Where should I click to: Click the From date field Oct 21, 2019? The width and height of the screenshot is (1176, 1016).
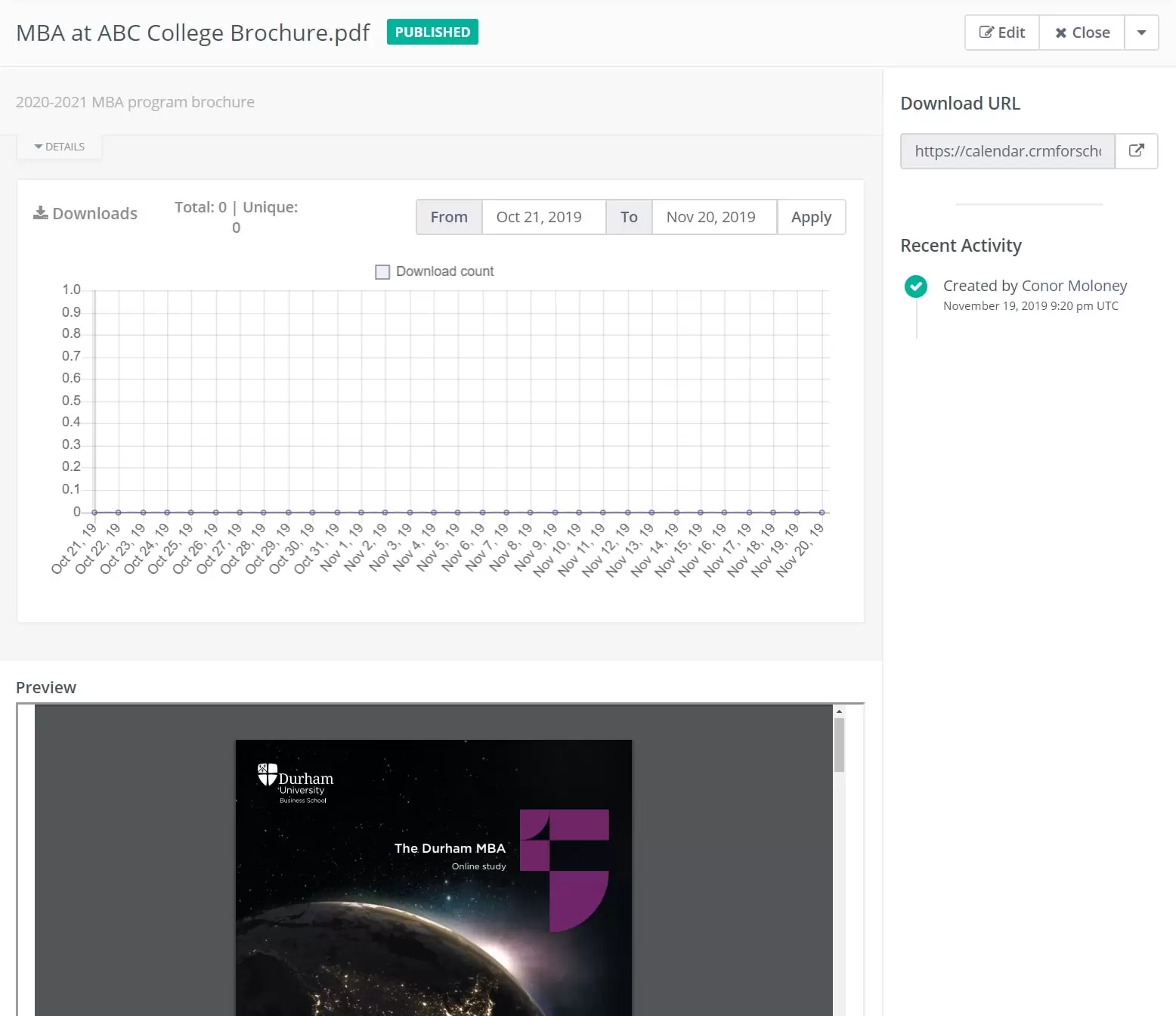[x=544, y=217]
